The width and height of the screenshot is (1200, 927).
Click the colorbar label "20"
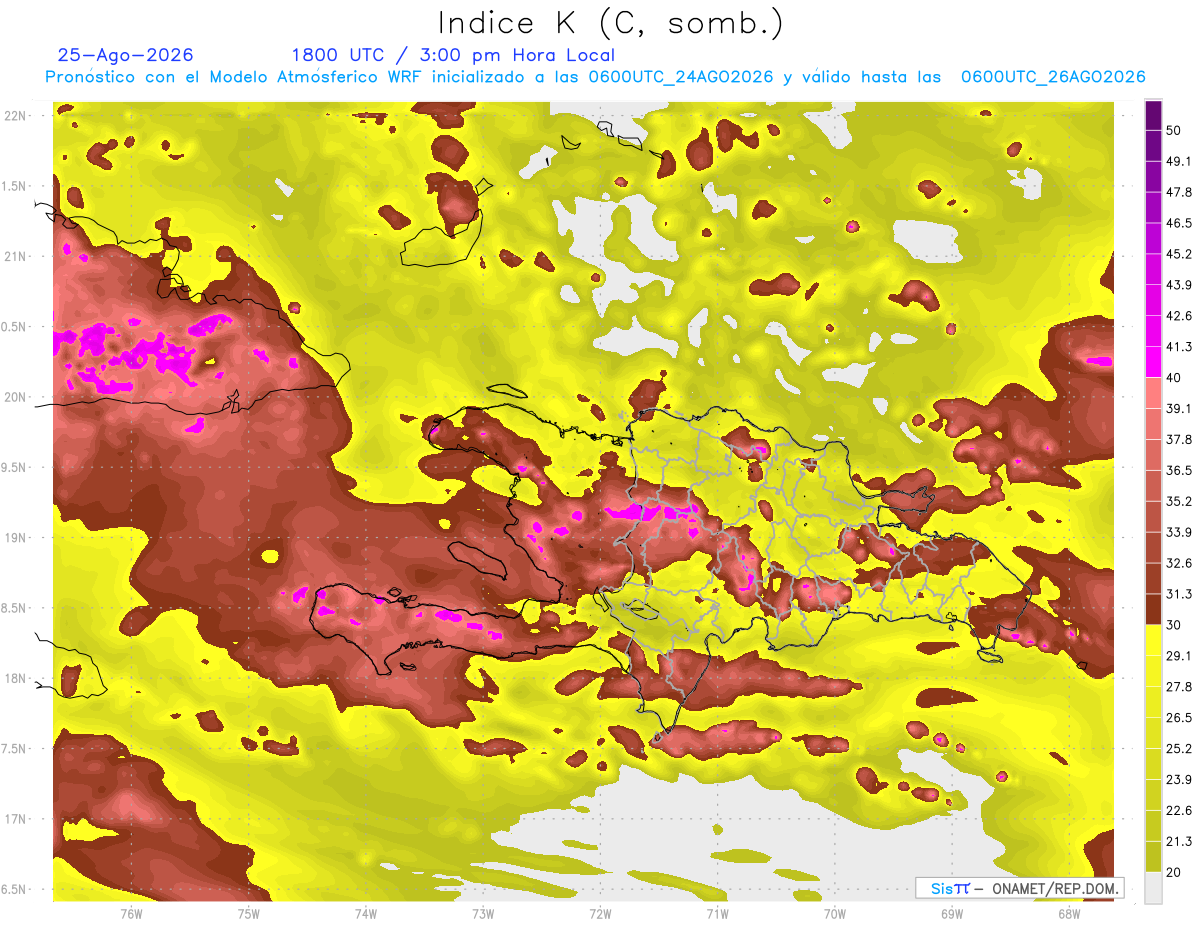(x=1175, y=871)
